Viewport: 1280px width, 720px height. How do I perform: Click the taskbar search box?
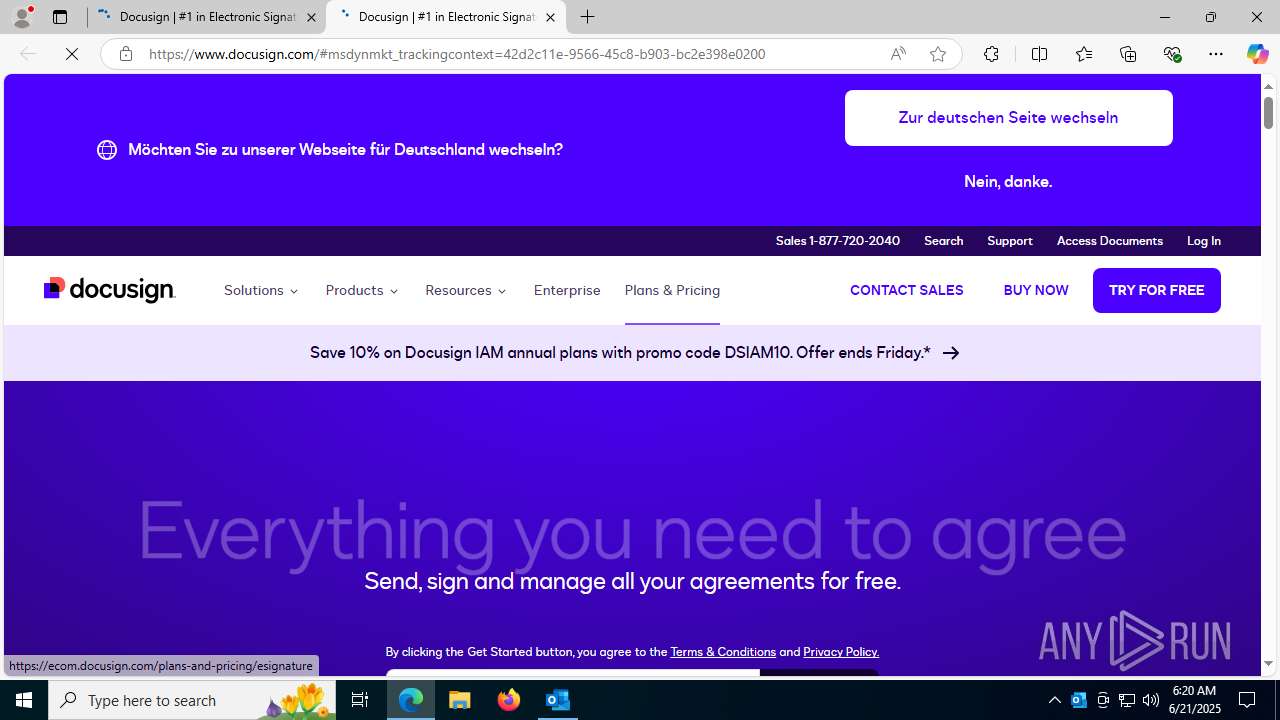193,700
